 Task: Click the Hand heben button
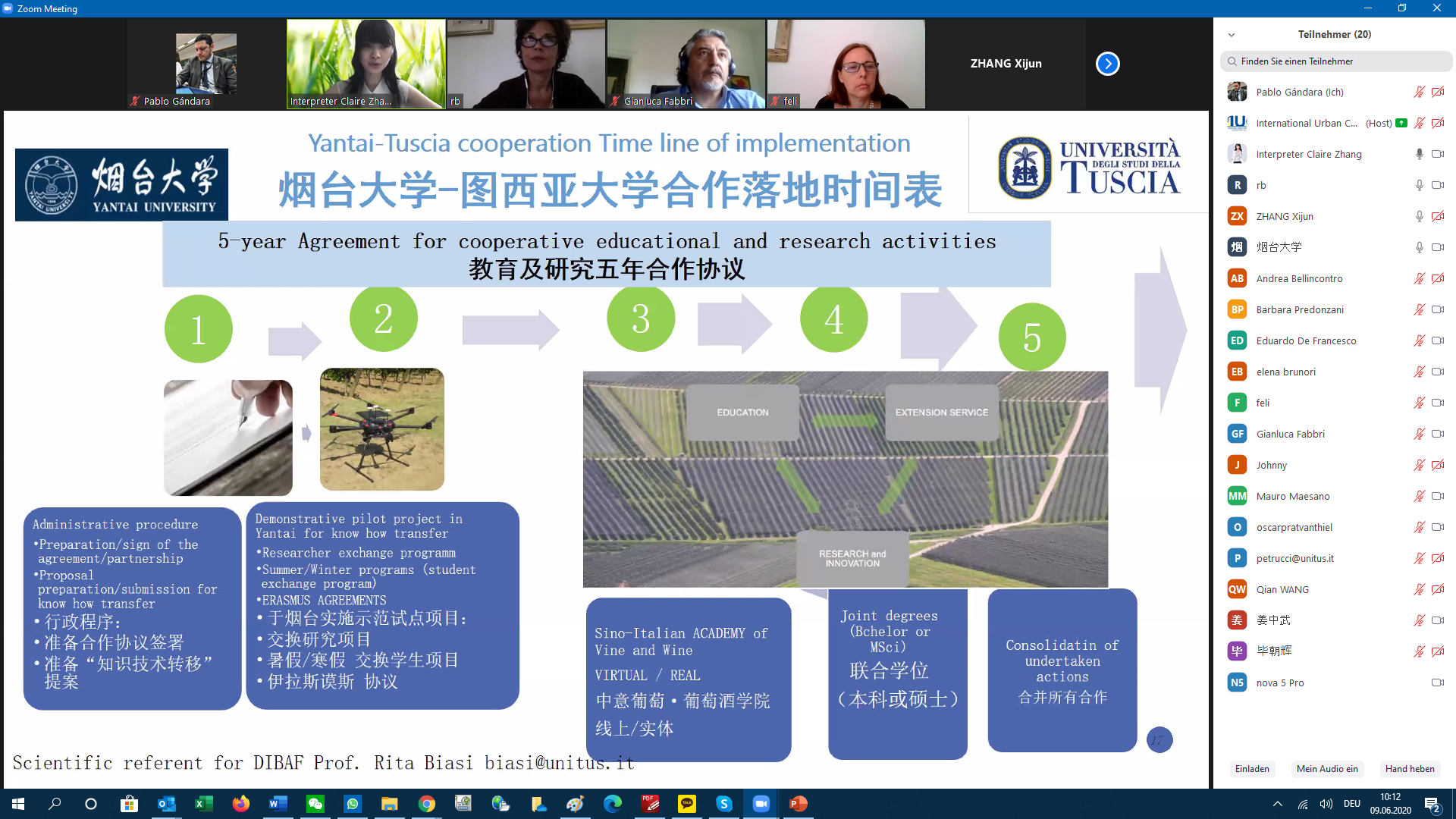click(x=1409, y=768)
